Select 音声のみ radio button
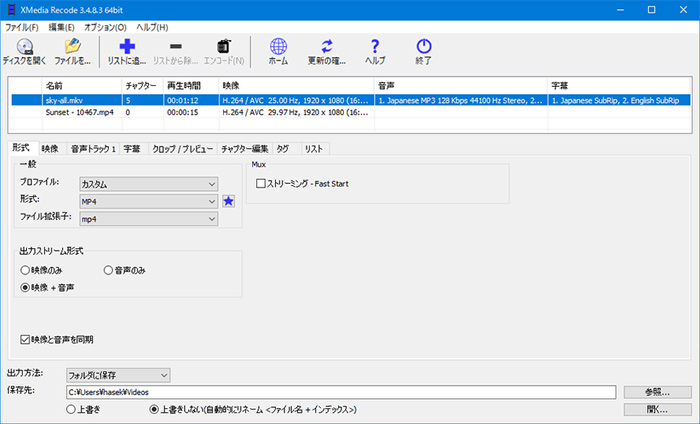This screenshot has height=424, width=700. click(x=108, y=270)
